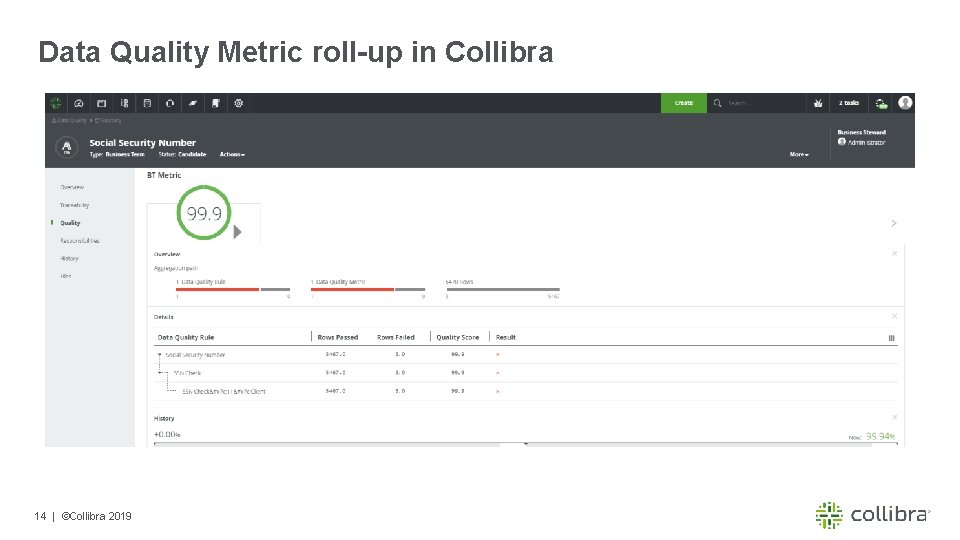Open the Overview tab in left sidebar

coord(72,187)
